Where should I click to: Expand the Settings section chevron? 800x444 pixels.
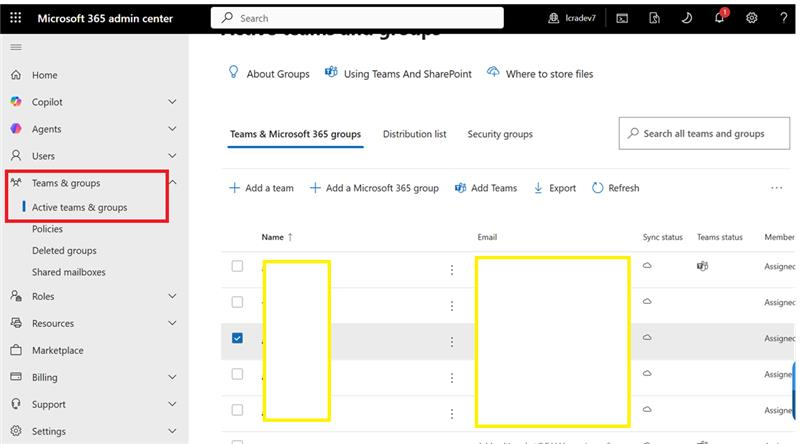click(x=172, y=431)
